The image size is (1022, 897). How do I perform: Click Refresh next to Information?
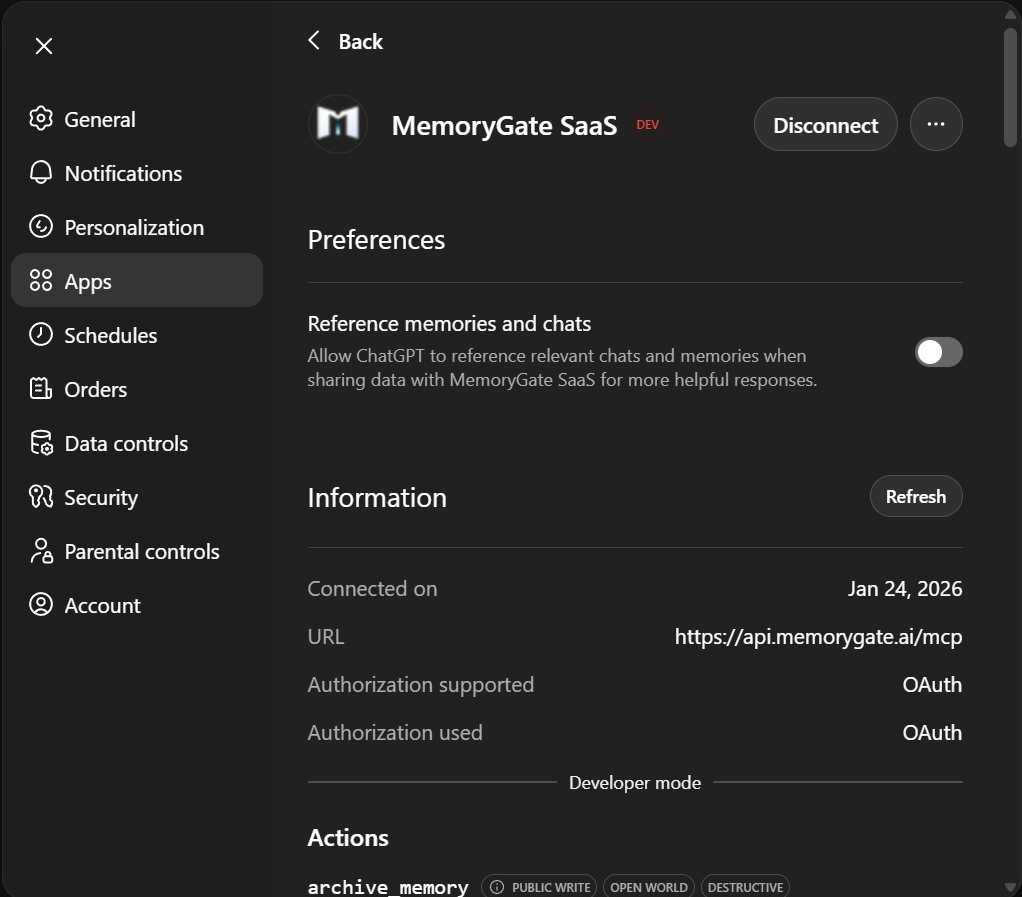coord(915,496)
